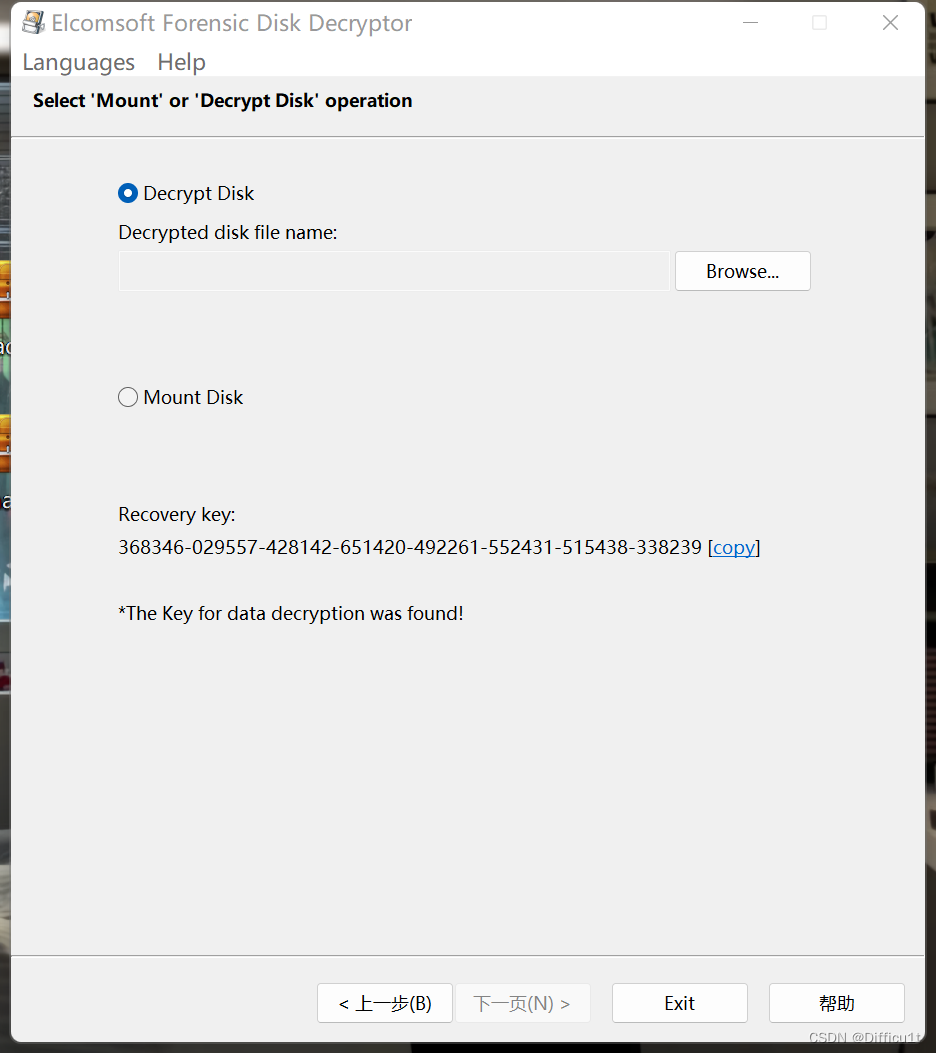
Task: Open the Languages menu
Action: (x=79, y=62)
